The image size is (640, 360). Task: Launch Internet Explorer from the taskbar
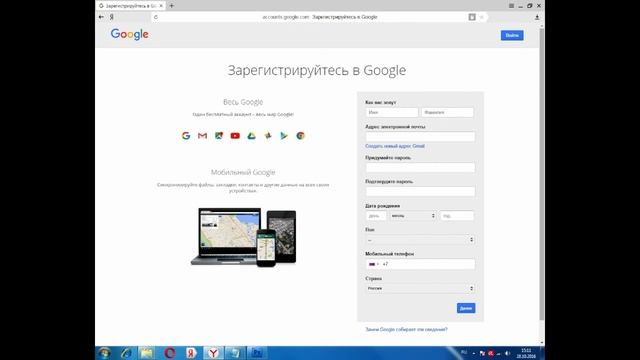click(126, 353)
